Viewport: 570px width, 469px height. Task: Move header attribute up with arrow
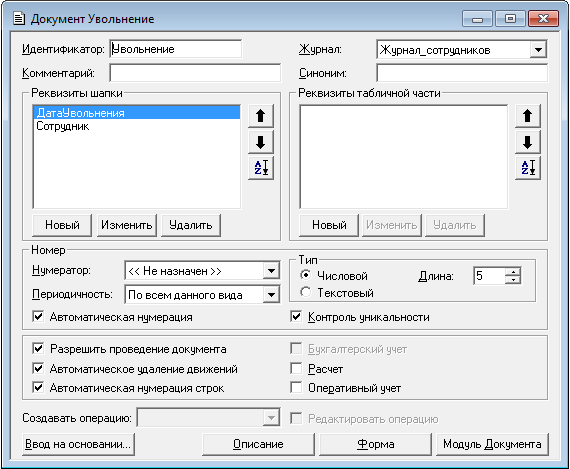(261, 116)
